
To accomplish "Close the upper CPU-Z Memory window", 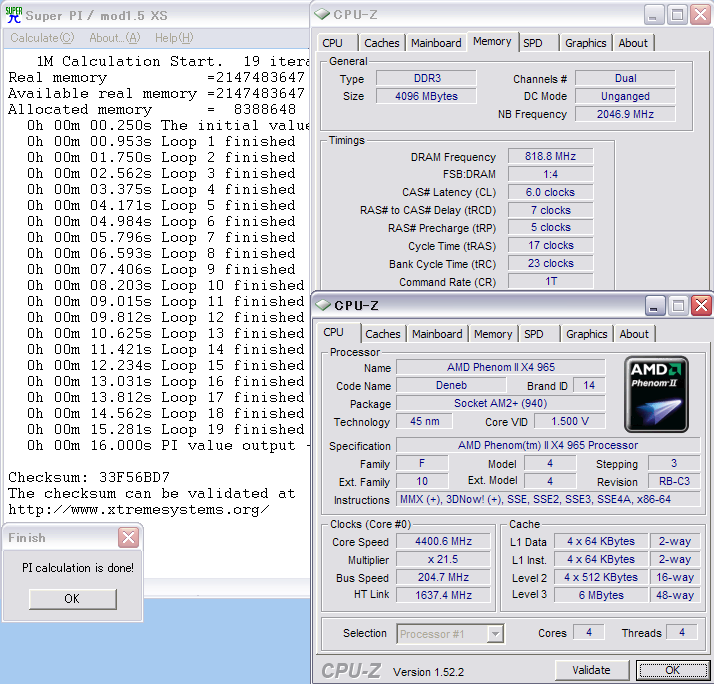I will (701, 15).
